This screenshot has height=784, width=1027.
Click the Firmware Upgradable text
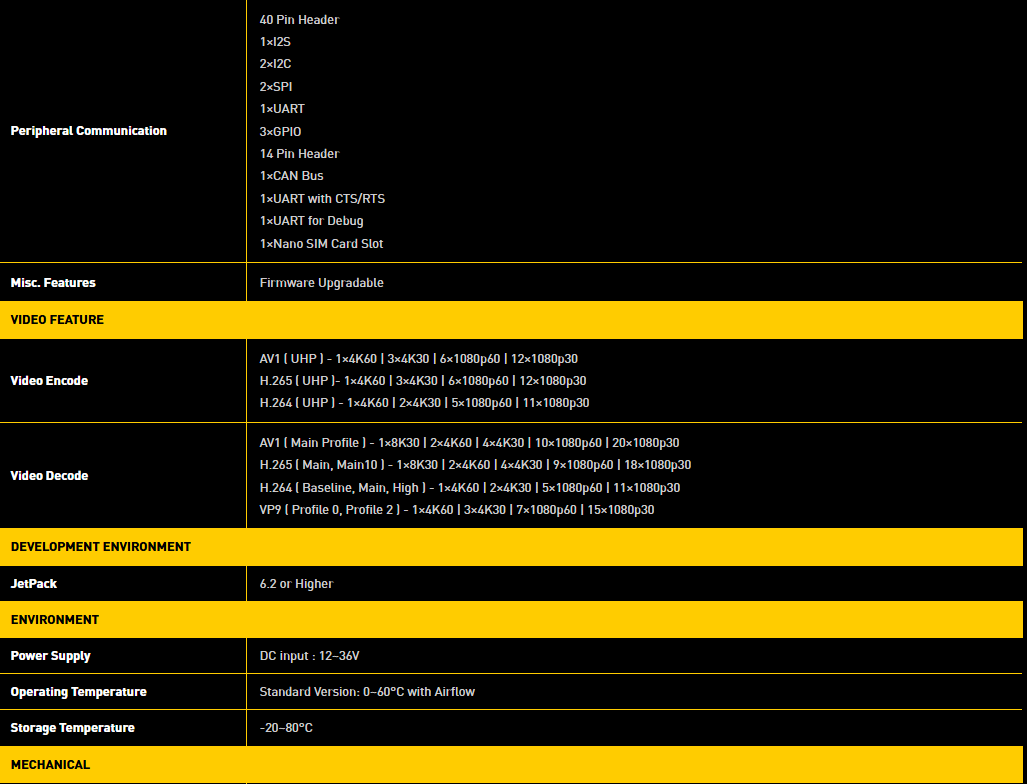pyautogui.click(x=321, y=283)
